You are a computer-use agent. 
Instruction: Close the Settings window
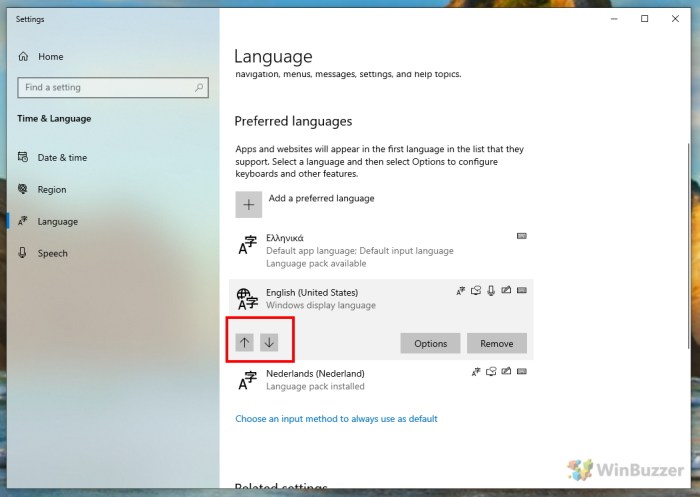pos(675,19)
